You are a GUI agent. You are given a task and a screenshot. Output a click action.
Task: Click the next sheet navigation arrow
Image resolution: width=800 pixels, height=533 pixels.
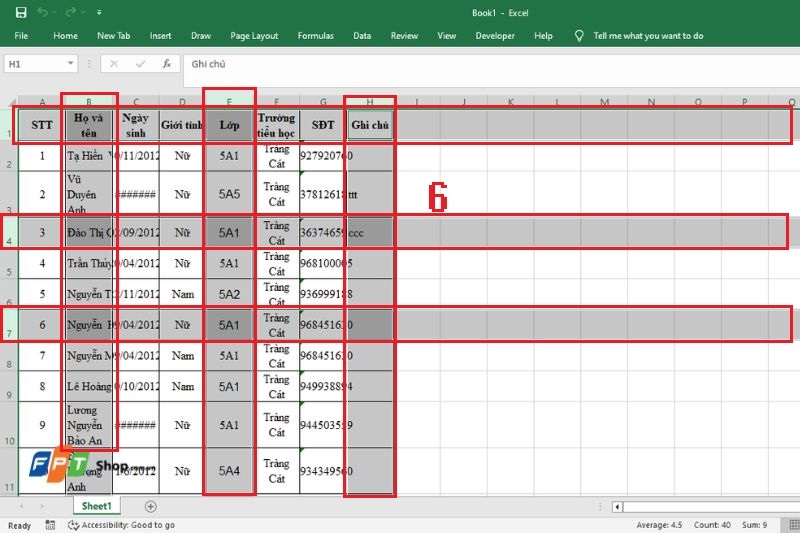coord(42,506)
